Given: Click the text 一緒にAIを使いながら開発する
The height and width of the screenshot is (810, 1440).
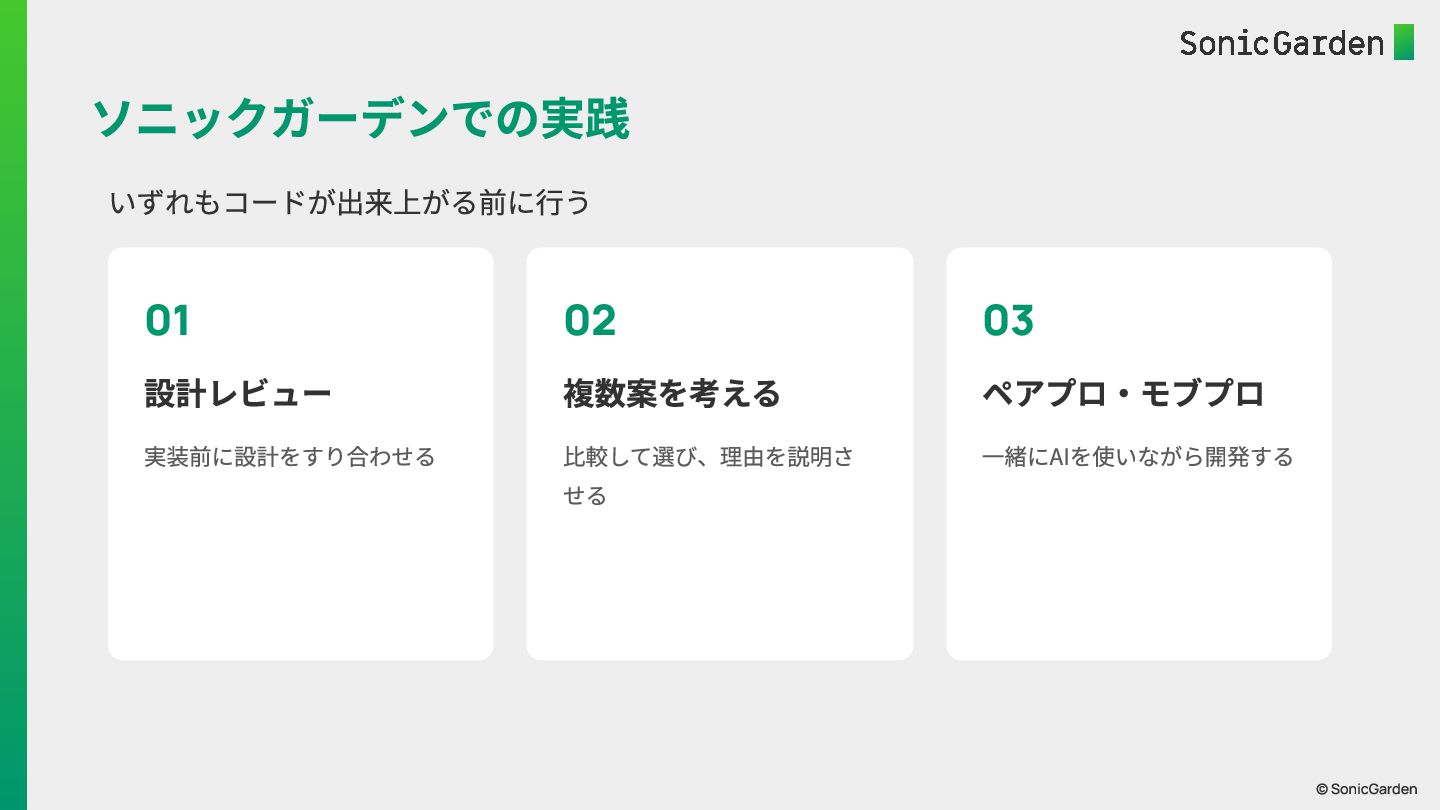Looking at the screenshot, I should [1138, 457].
